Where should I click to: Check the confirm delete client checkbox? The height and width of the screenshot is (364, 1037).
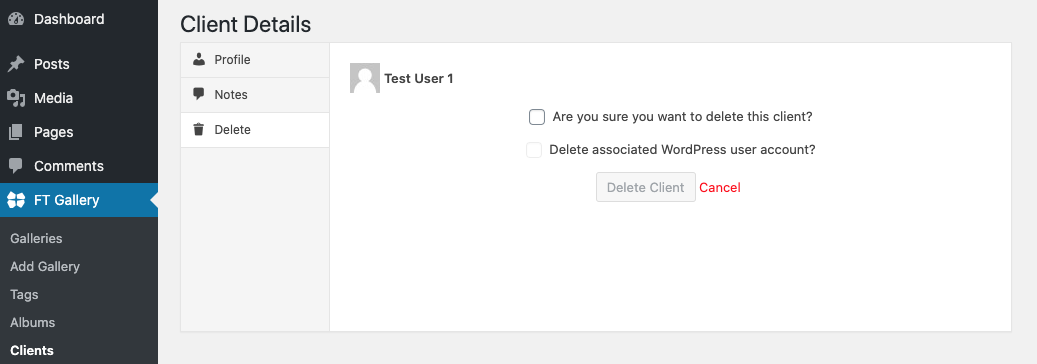(537, 117)
